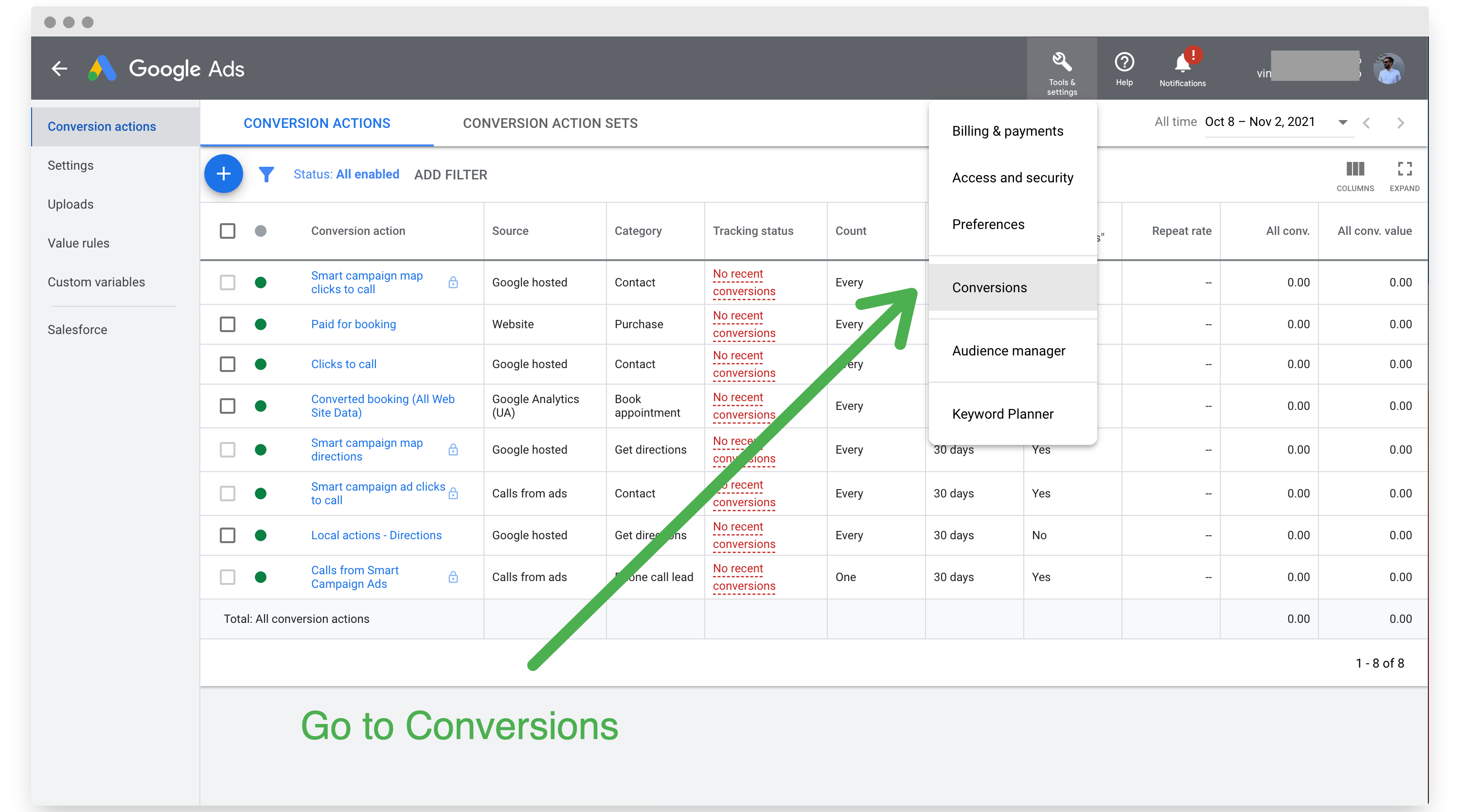Click the blue plus new conversion button
1460x812 pixels.
click(x=223, y=174)
